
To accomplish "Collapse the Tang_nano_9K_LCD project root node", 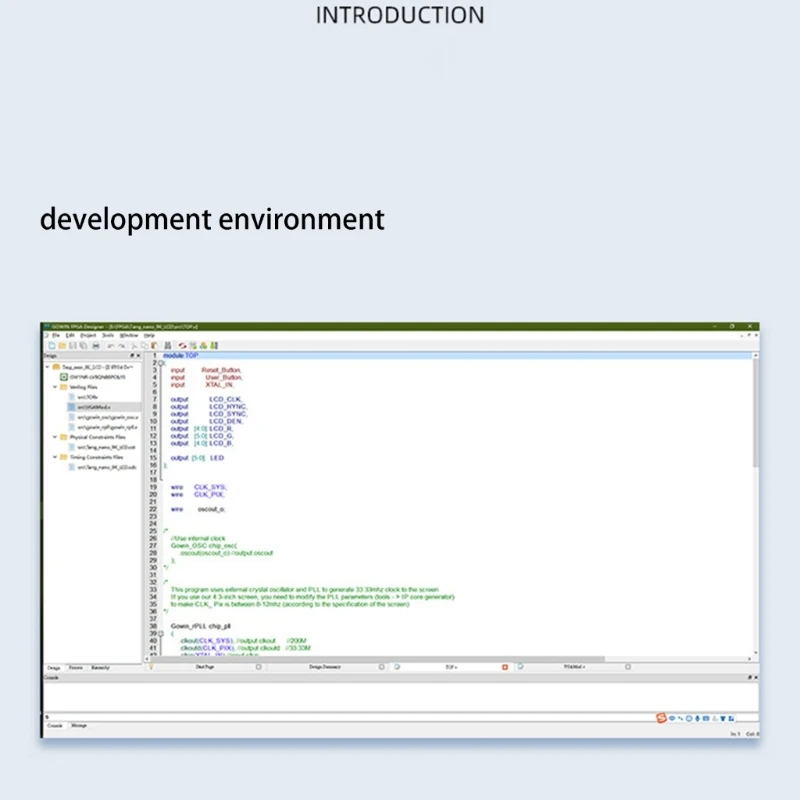I will 47,367.
